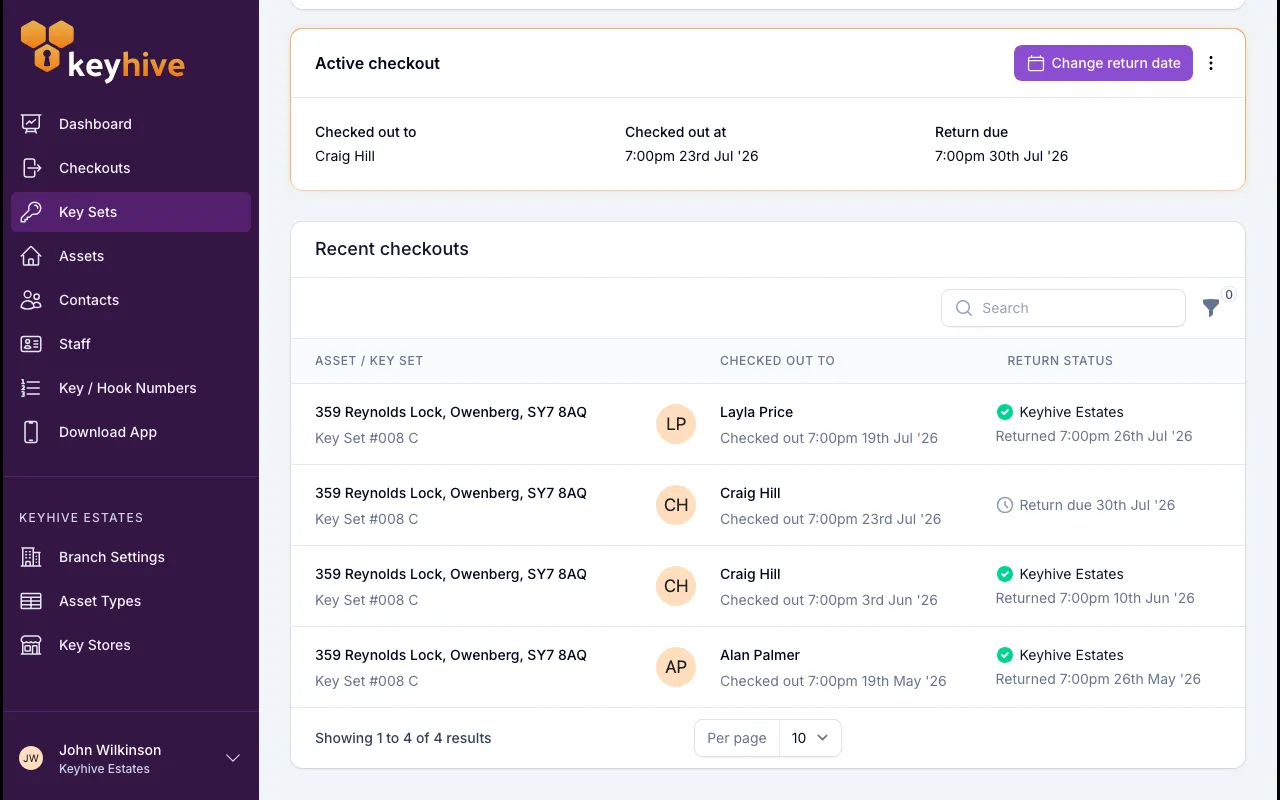Screen dimensions: 1280x800
Task: Click the JW user avatar
Action: (x=31, y=758)
